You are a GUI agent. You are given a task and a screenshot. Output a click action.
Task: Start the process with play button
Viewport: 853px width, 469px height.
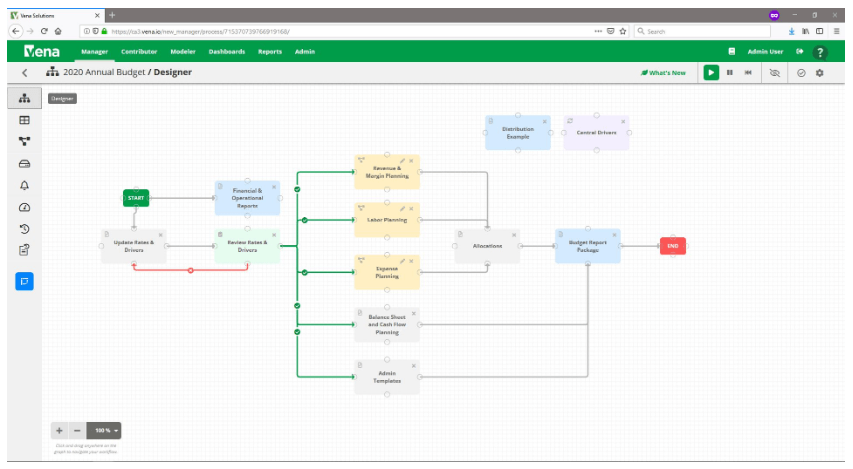tap(711, 72)
